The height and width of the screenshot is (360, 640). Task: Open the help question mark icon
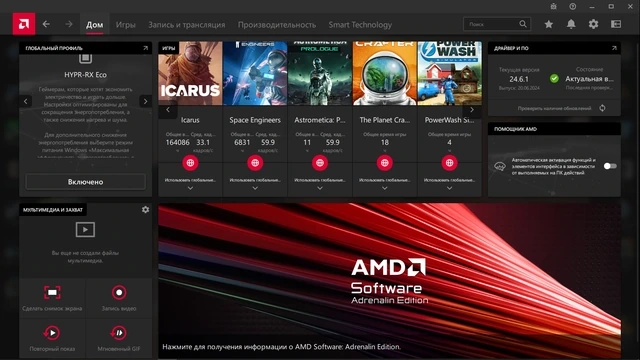pos(573,6)
